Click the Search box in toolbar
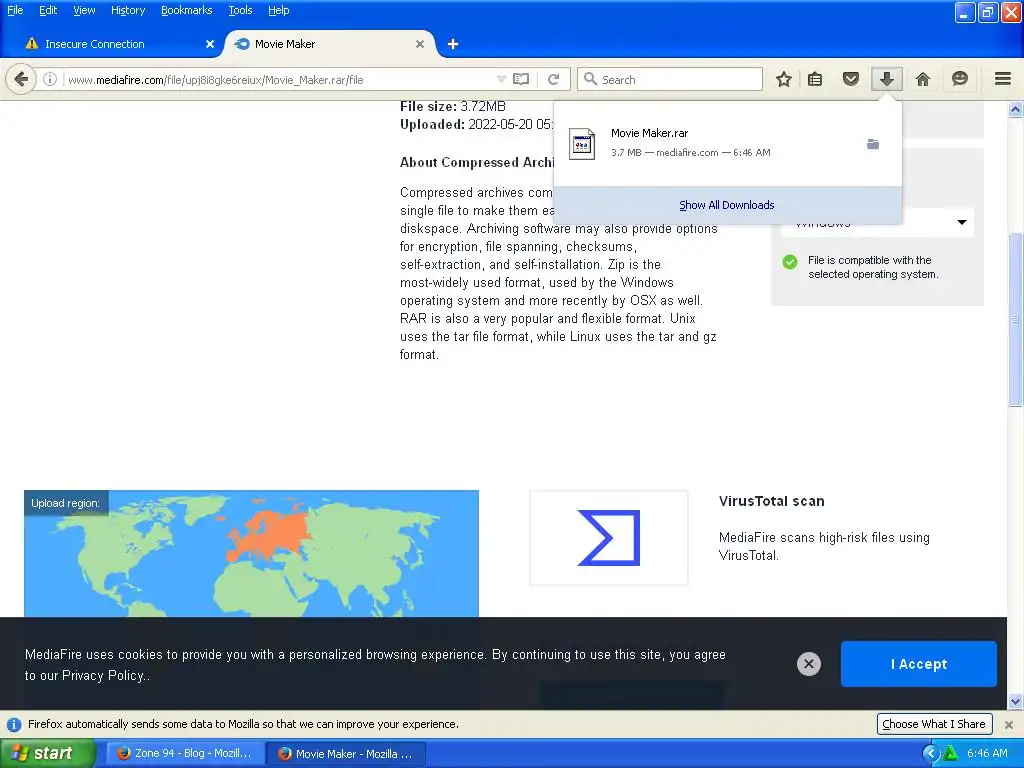The width and height of the screenshot is (1024, 768). [670, 80]
